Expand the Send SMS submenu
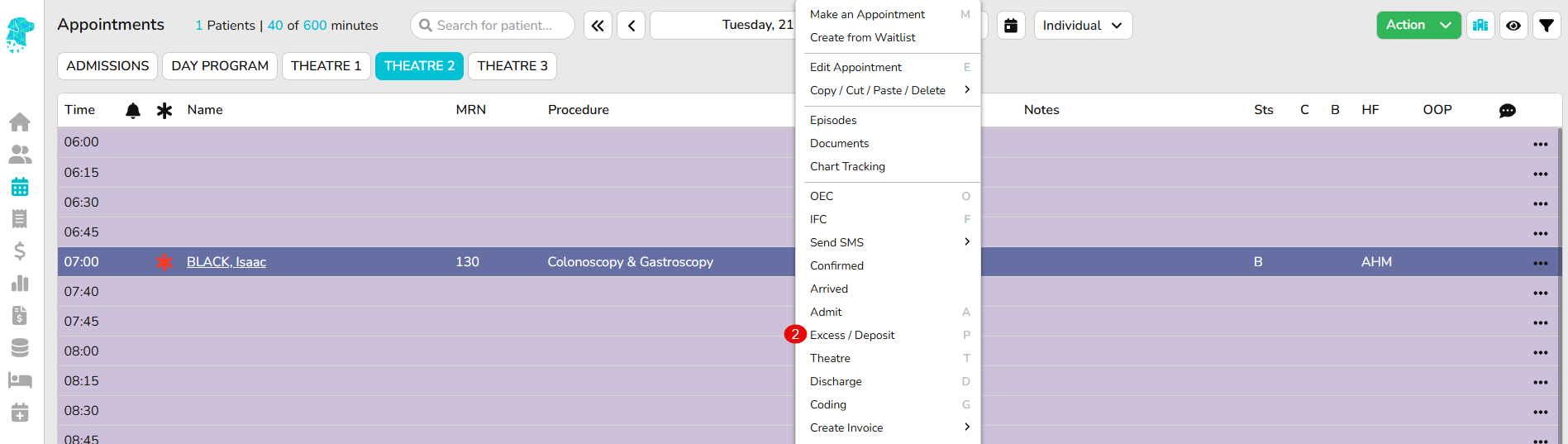 [x=888, y=242]
